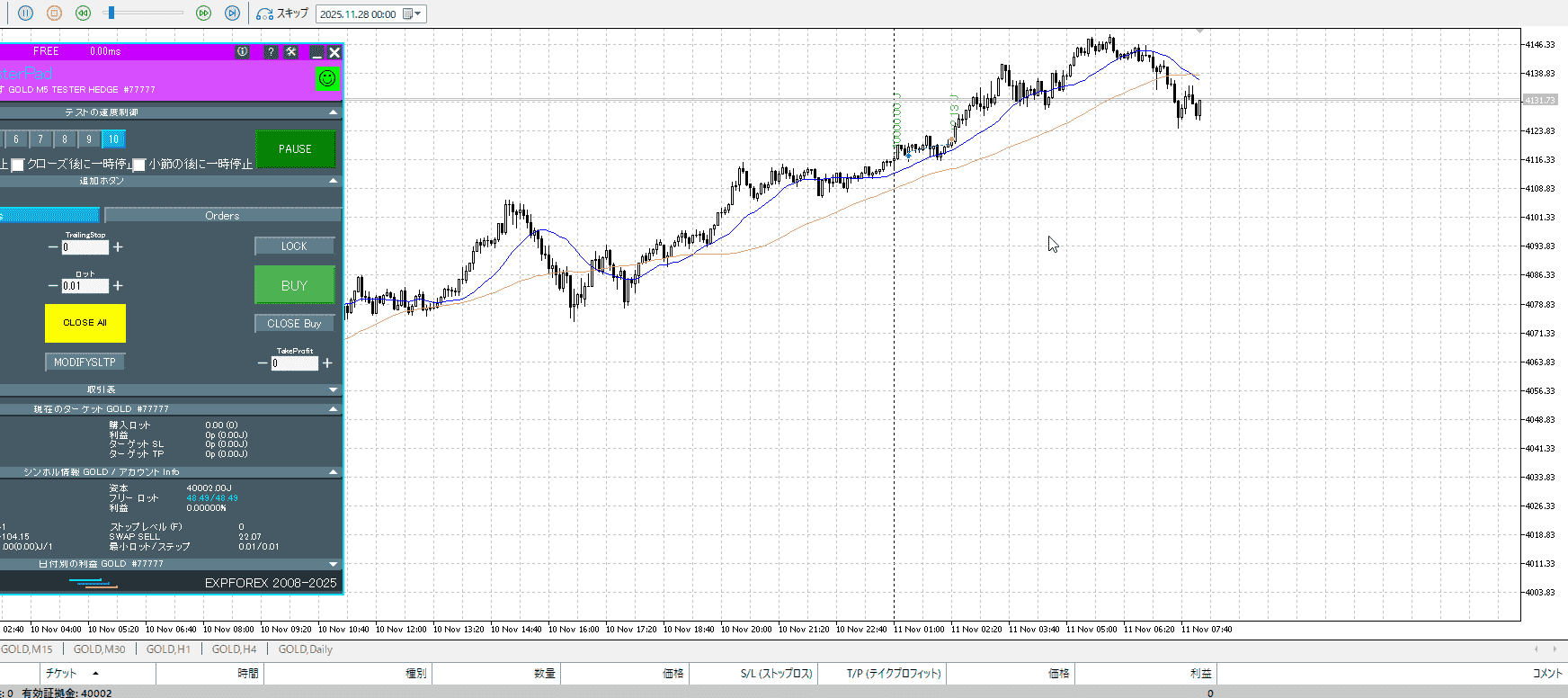1568x698 pixels.
Task: Open the question mark help icon
Action: point(271,52)
